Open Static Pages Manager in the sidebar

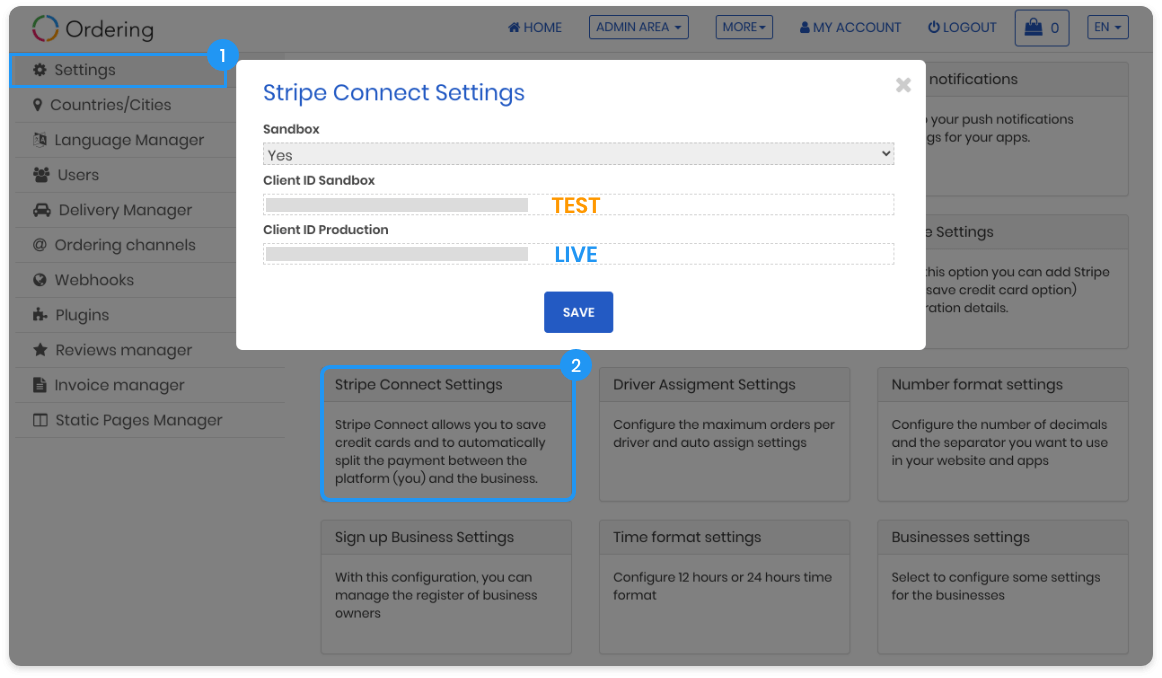pyautogui.click(x=148, y=420)
